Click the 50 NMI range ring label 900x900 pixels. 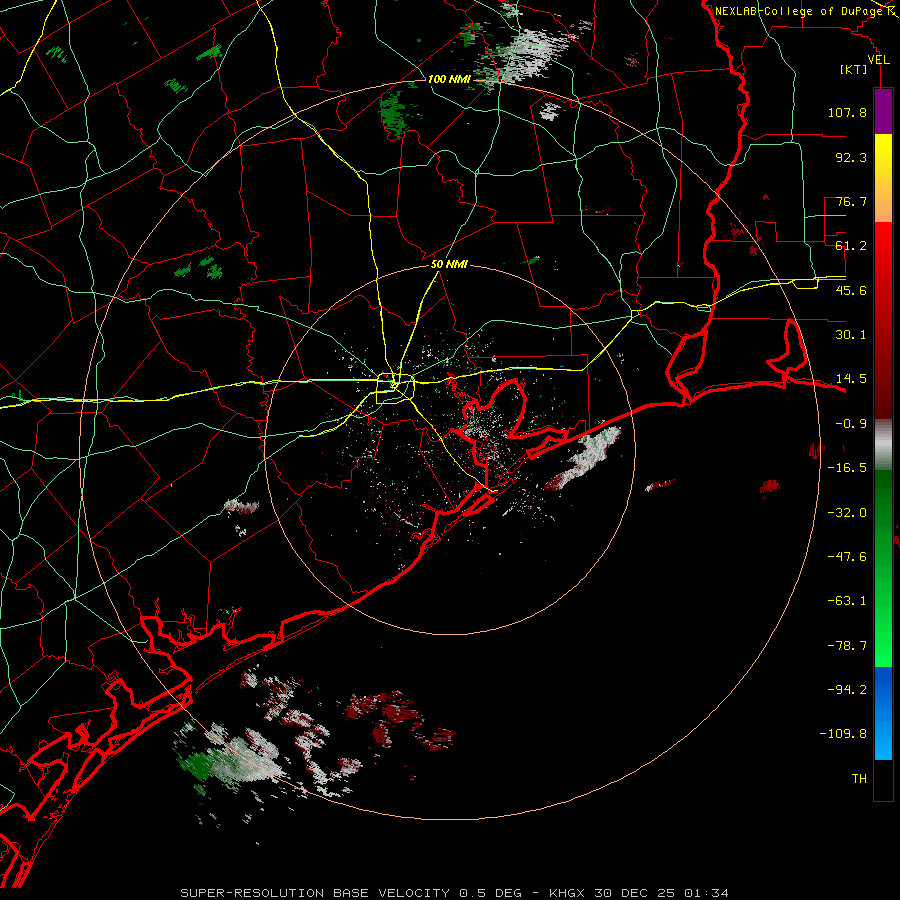tap(449, 265)
